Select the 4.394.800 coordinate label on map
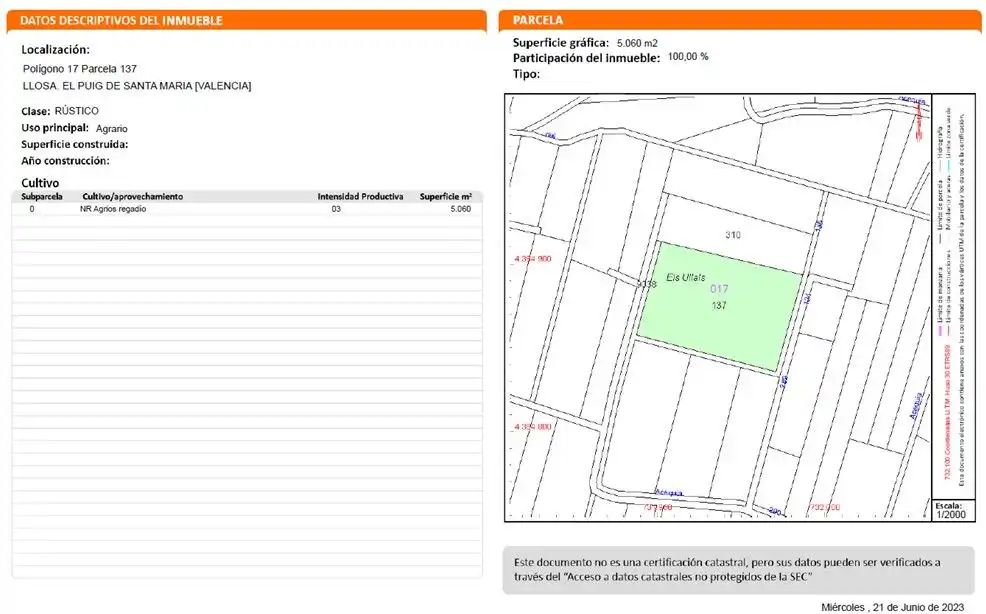 click(x=533, y=427)
